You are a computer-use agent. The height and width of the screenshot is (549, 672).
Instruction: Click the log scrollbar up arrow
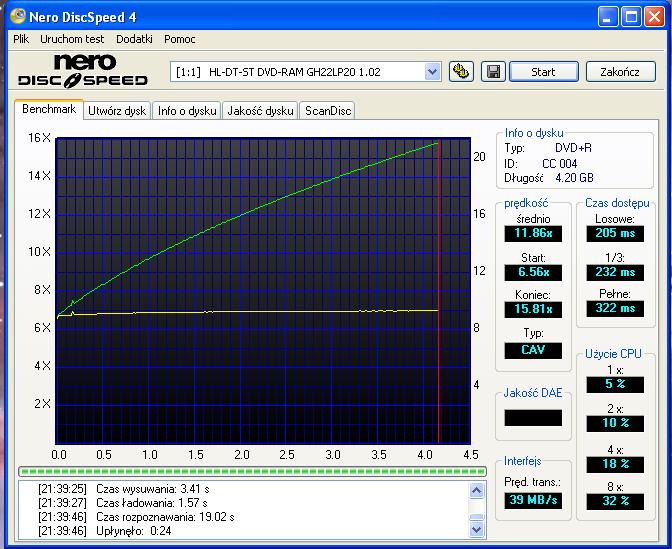(477, 490)
